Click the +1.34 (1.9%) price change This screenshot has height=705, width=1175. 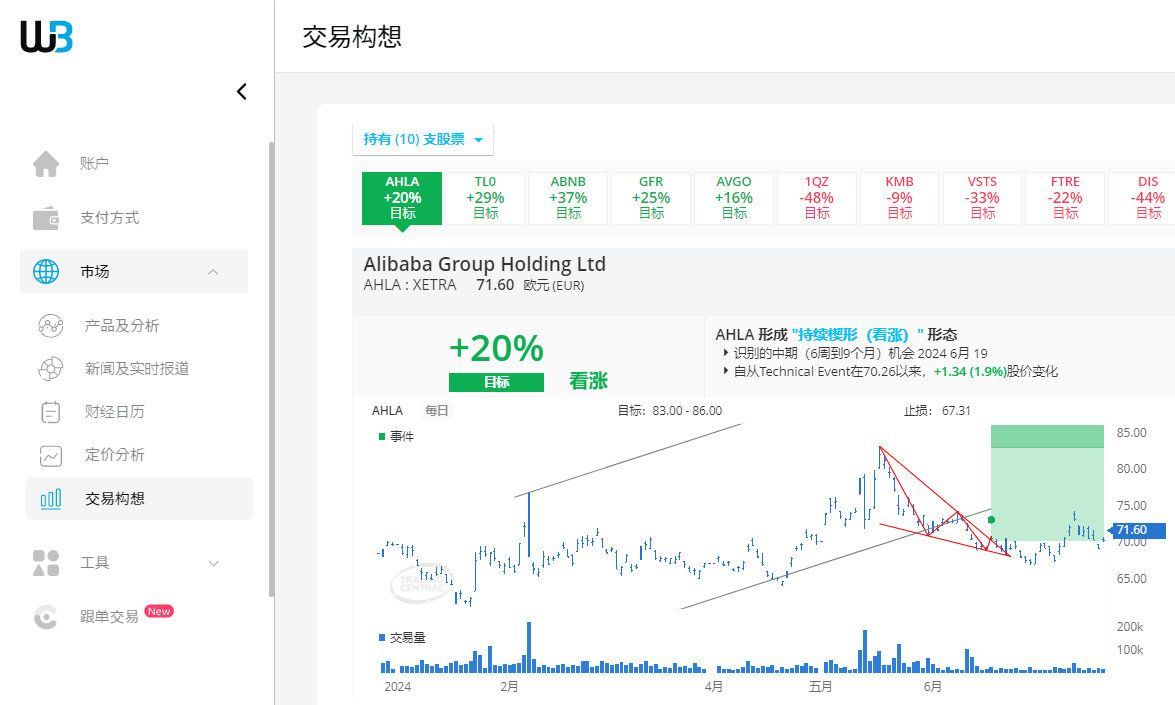pos(970,372)
